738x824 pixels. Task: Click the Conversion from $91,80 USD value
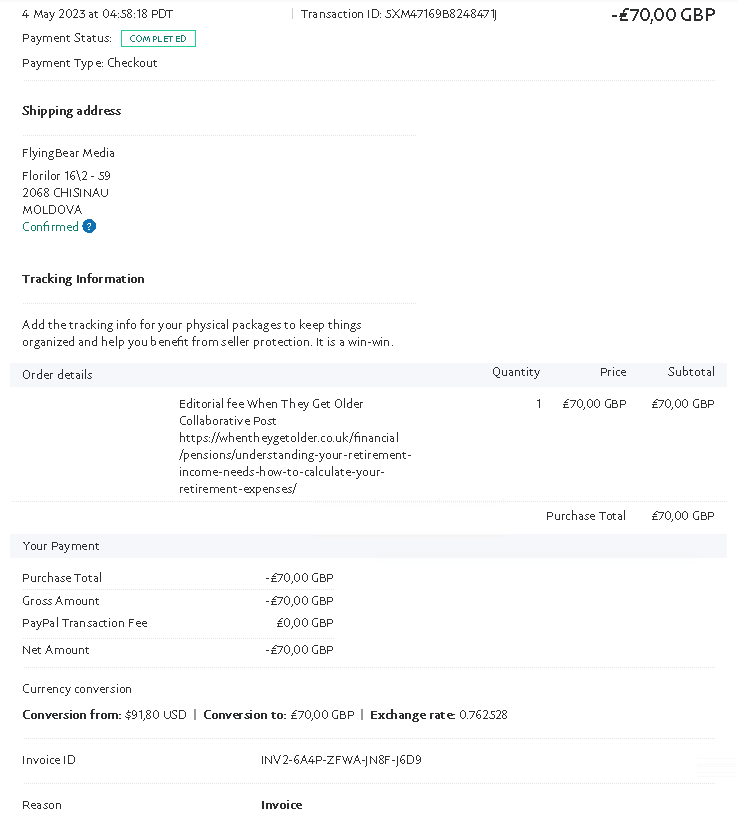[x=156, y=715]
